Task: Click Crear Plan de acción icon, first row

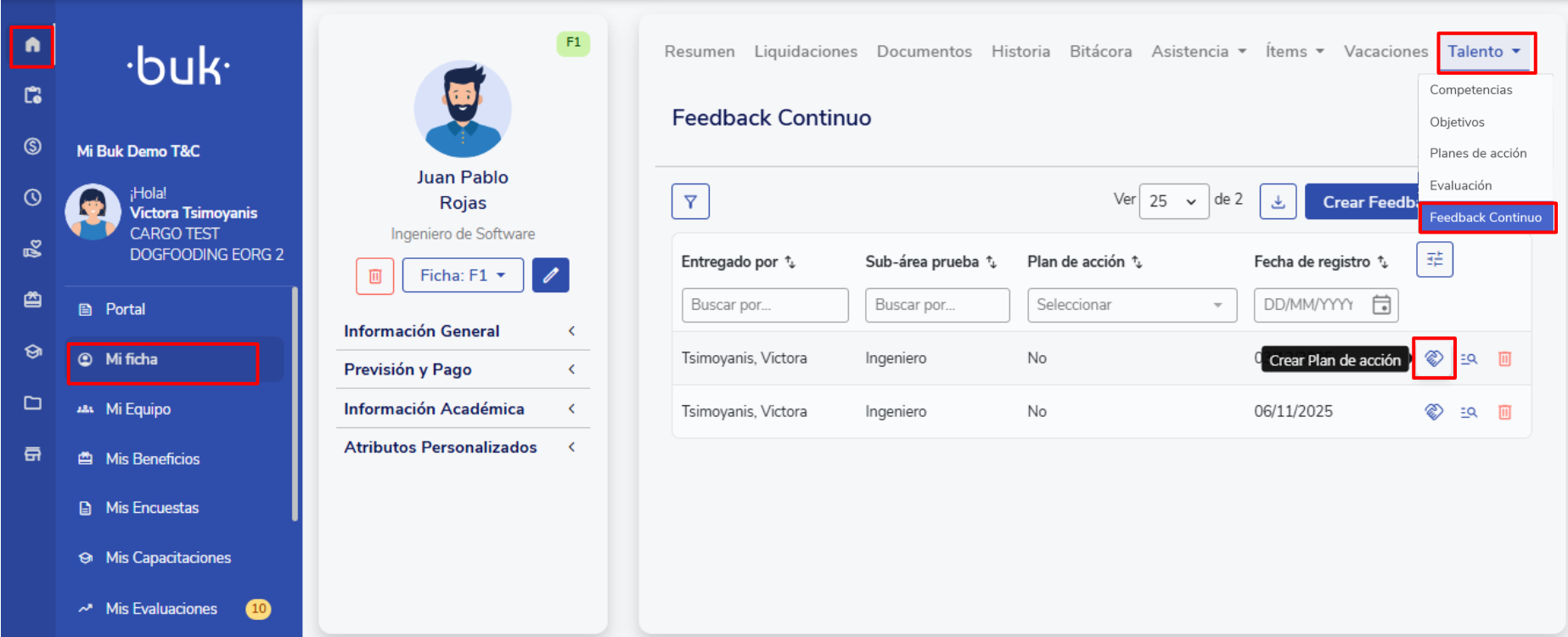Action: click(1434, 358)
